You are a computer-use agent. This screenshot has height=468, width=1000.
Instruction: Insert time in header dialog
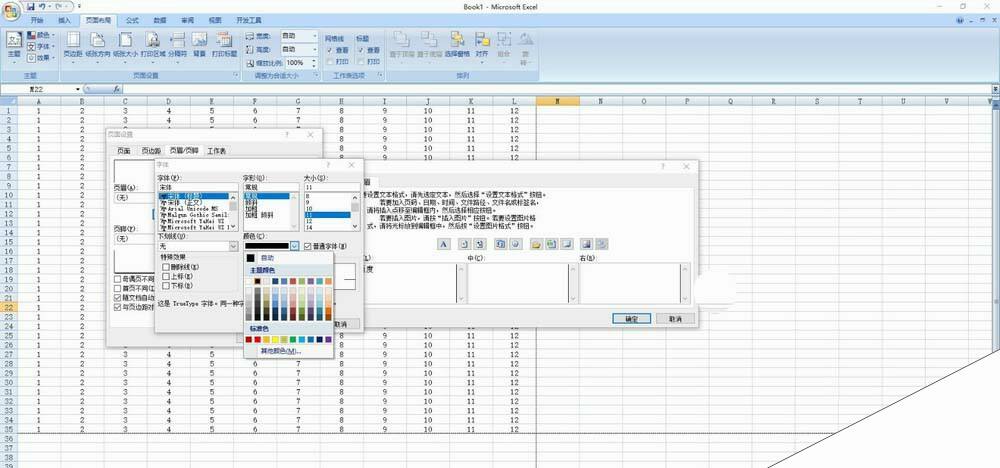tap(516, 244)
